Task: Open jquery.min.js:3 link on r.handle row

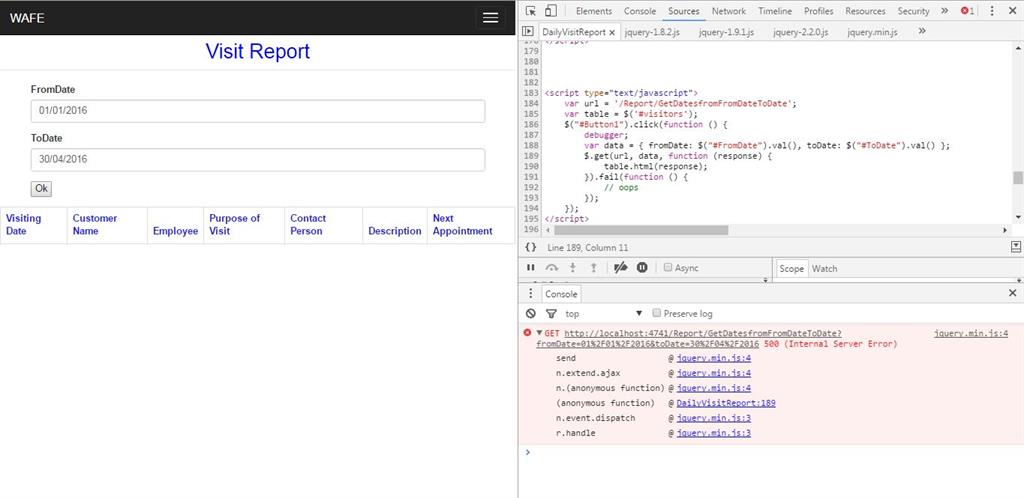Action: pos(713,433)
